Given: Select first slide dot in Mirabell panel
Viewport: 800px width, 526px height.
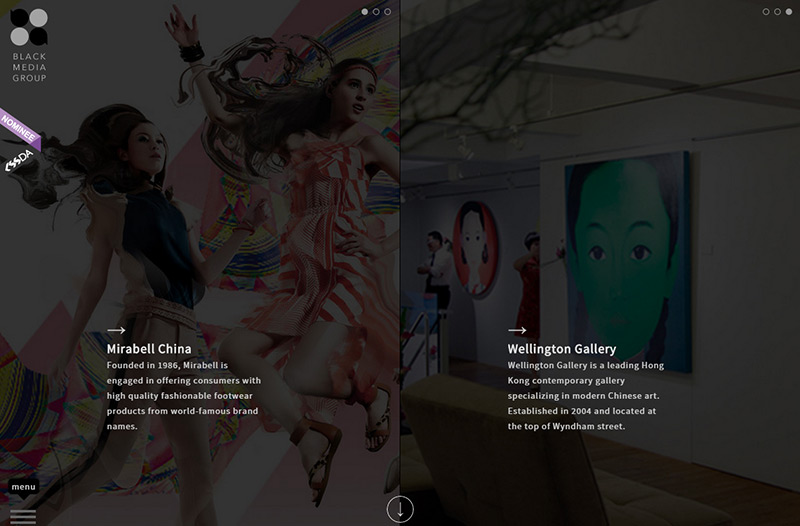Looking at the screenshot, I should tap(365, 12).
